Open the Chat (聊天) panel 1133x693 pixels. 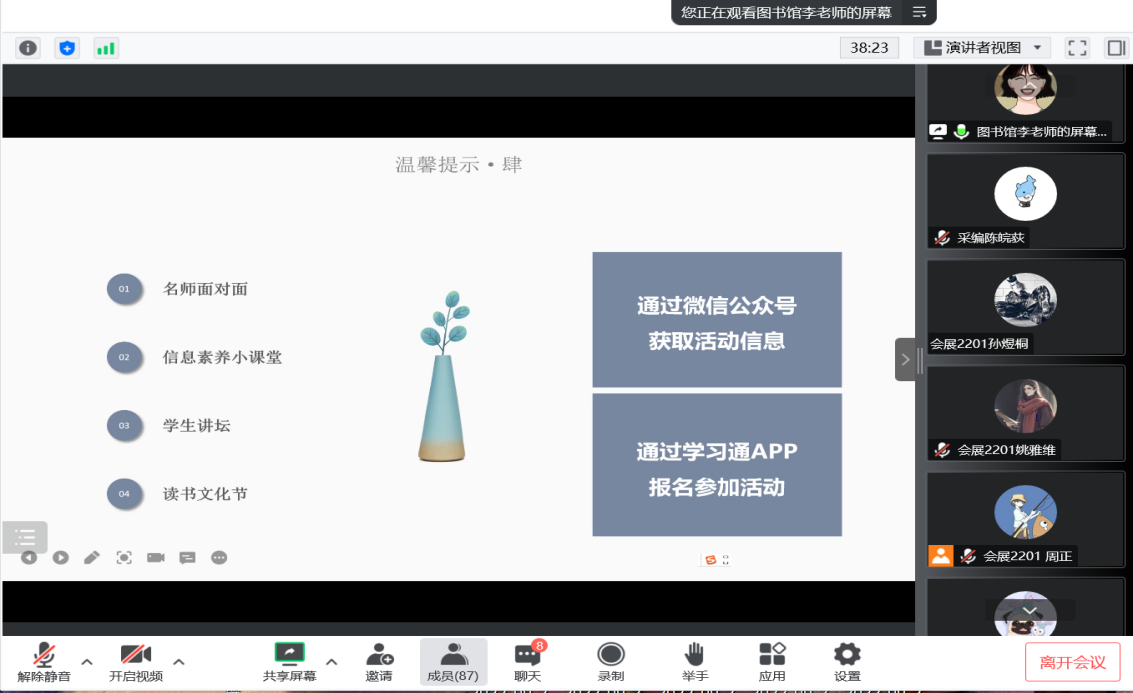click(527, 662)
